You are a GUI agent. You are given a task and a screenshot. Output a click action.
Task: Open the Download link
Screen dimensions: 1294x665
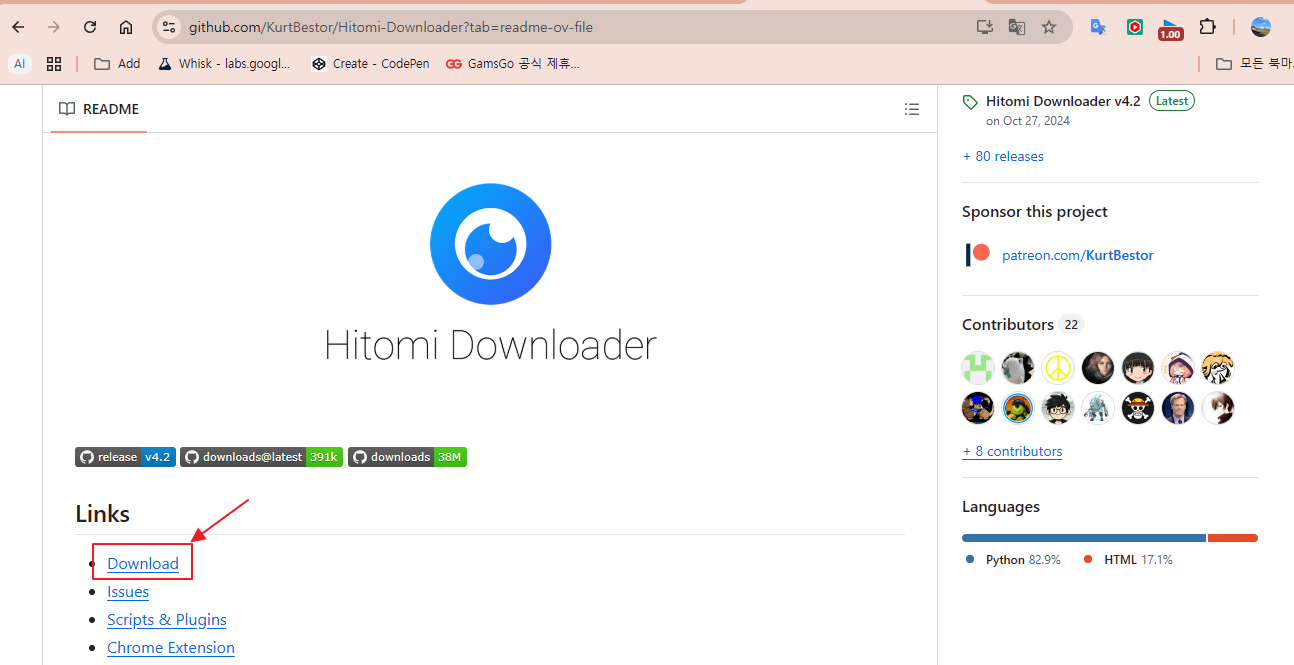click(x=143, y=563)
